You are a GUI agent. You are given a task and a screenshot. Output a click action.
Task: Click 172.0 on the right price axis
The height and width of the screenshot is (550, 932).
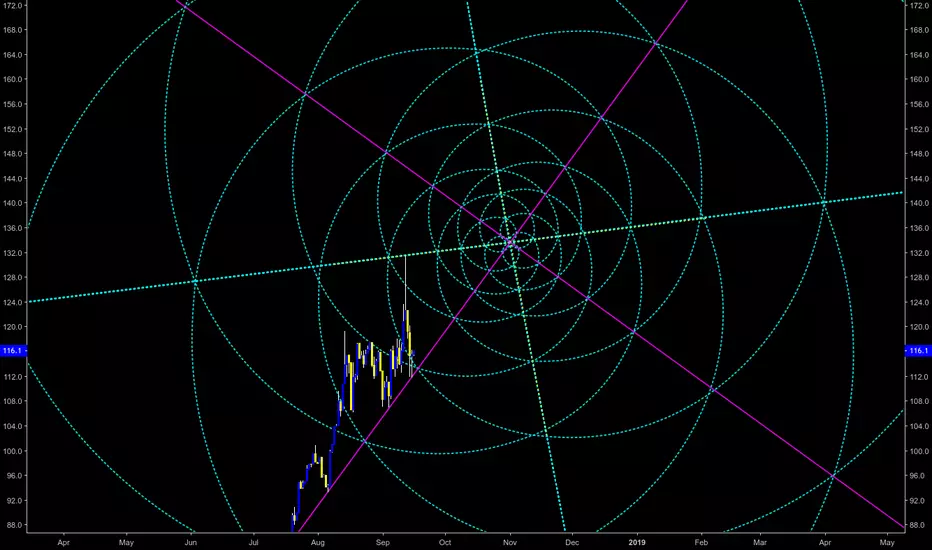pos(919,5)
